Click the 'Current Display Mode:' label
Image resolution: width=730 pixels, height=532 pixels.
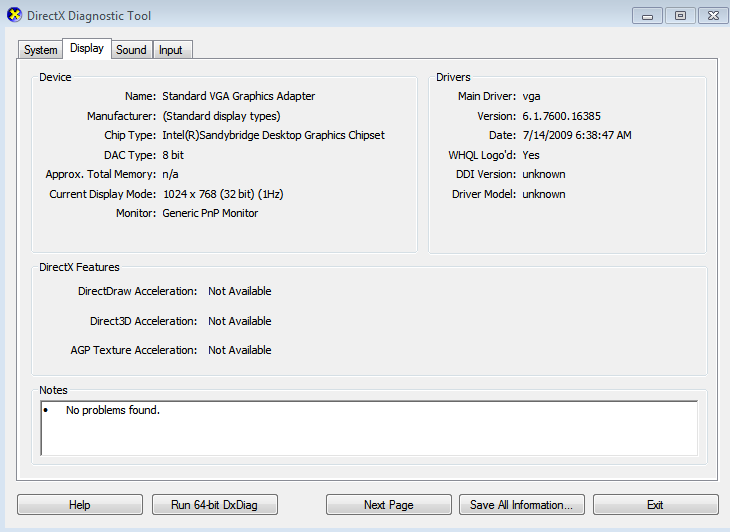point(103,194)
